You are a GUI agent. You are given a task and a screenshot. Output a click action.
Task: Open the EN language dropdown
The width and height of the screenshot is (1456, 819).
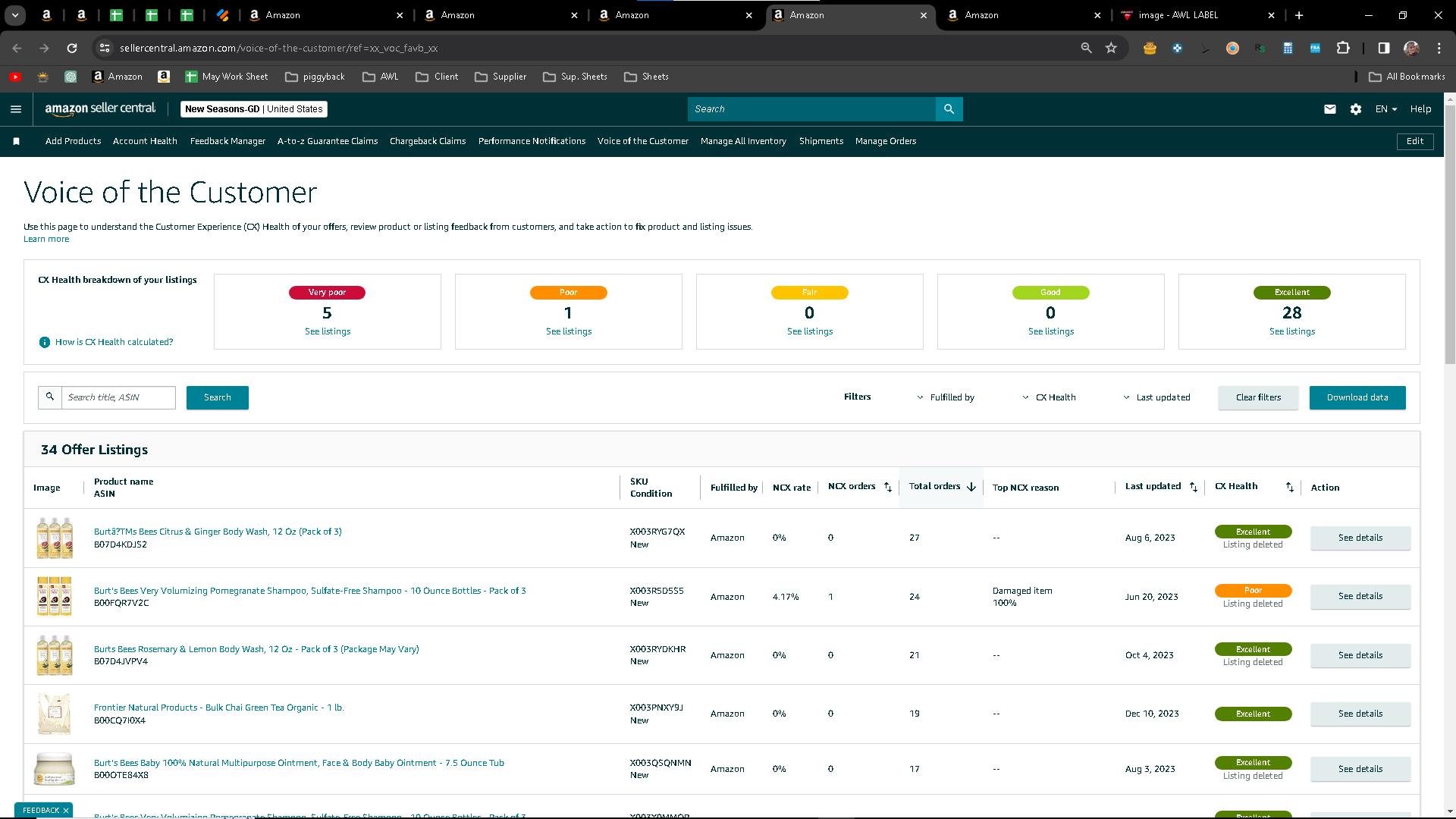tap(1385, 109)
